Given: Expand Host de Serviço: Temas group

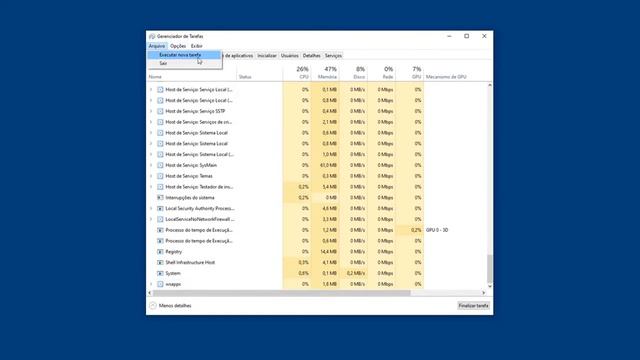Looking at the screenshot, I should (151, 176).
